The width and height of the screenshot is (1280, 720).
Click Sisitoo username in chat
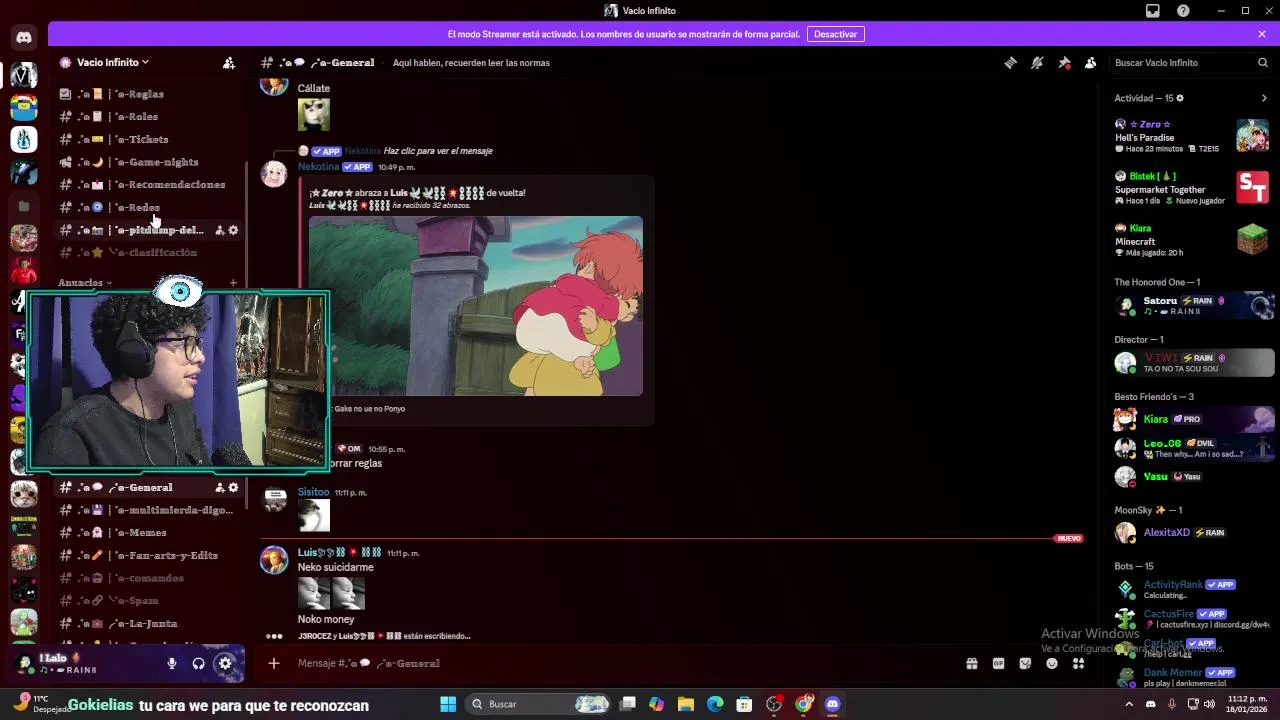[313, 492]
